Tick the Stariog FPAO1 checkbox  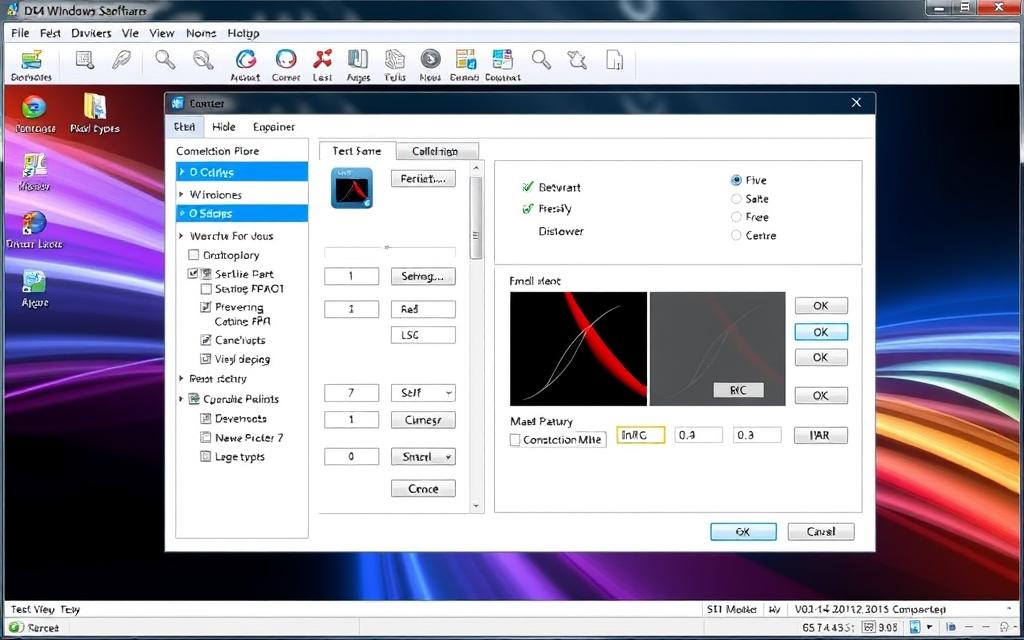click(x=206, y=289)
